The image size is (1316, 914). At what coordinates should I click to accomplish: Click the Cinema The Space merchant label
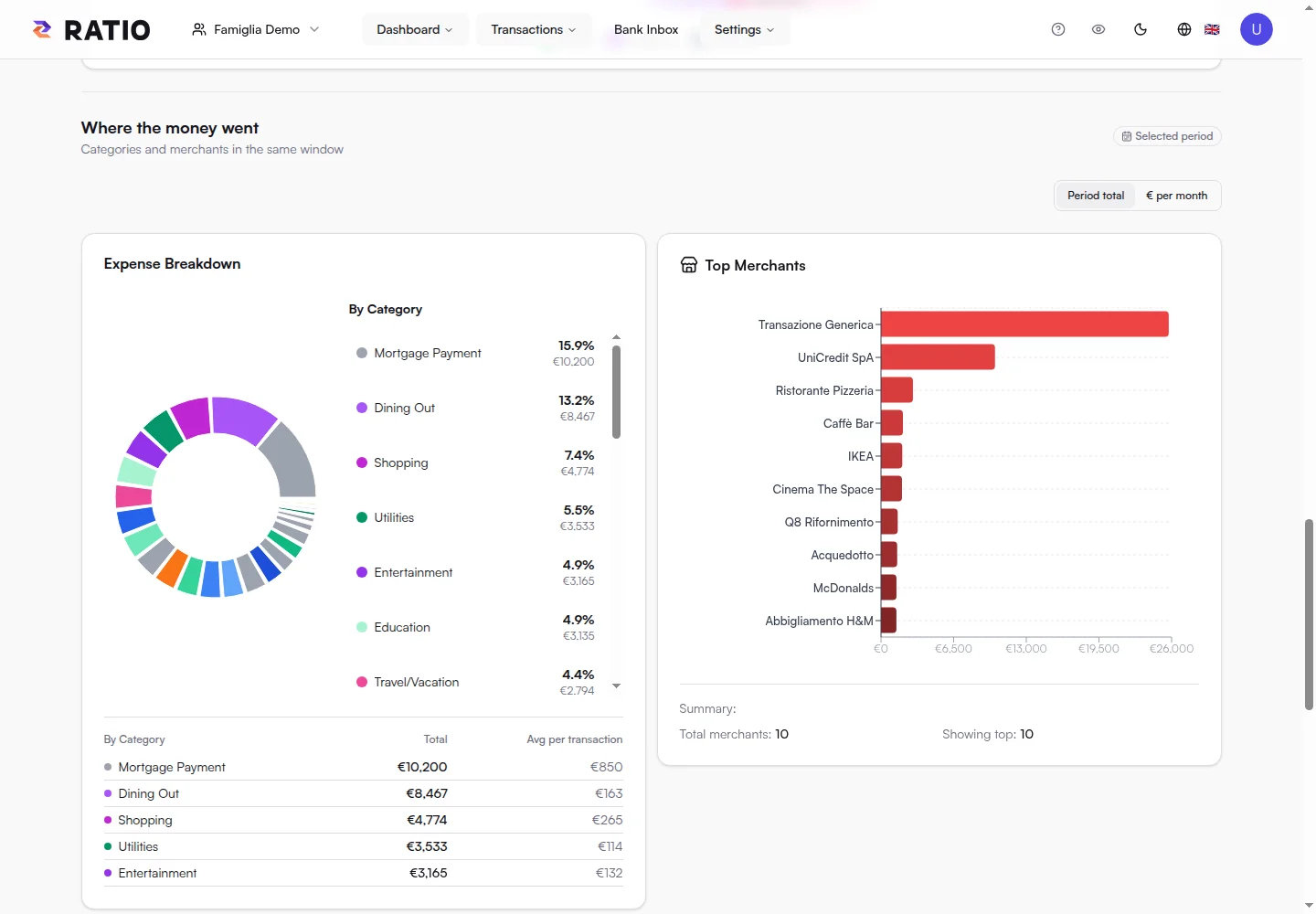822,489
